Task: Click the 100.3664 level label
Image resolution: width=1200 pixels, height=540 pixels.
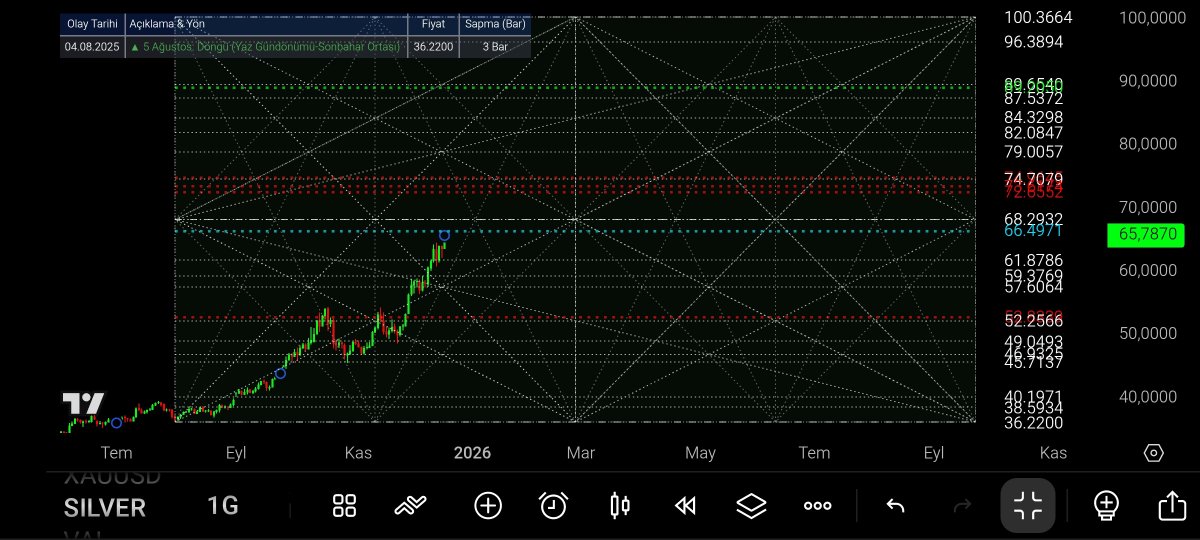Action: [1038, 17]
